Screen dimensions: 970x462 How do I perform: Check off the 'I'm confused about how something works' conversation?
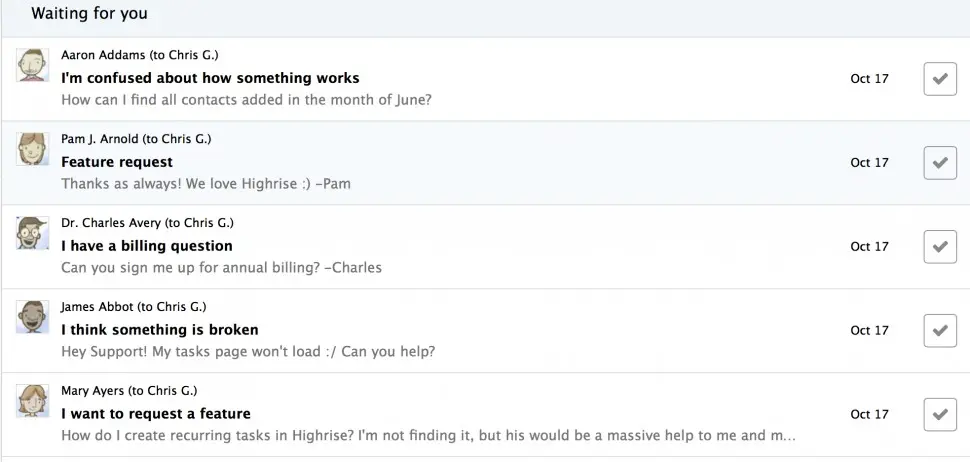(939, 79)
